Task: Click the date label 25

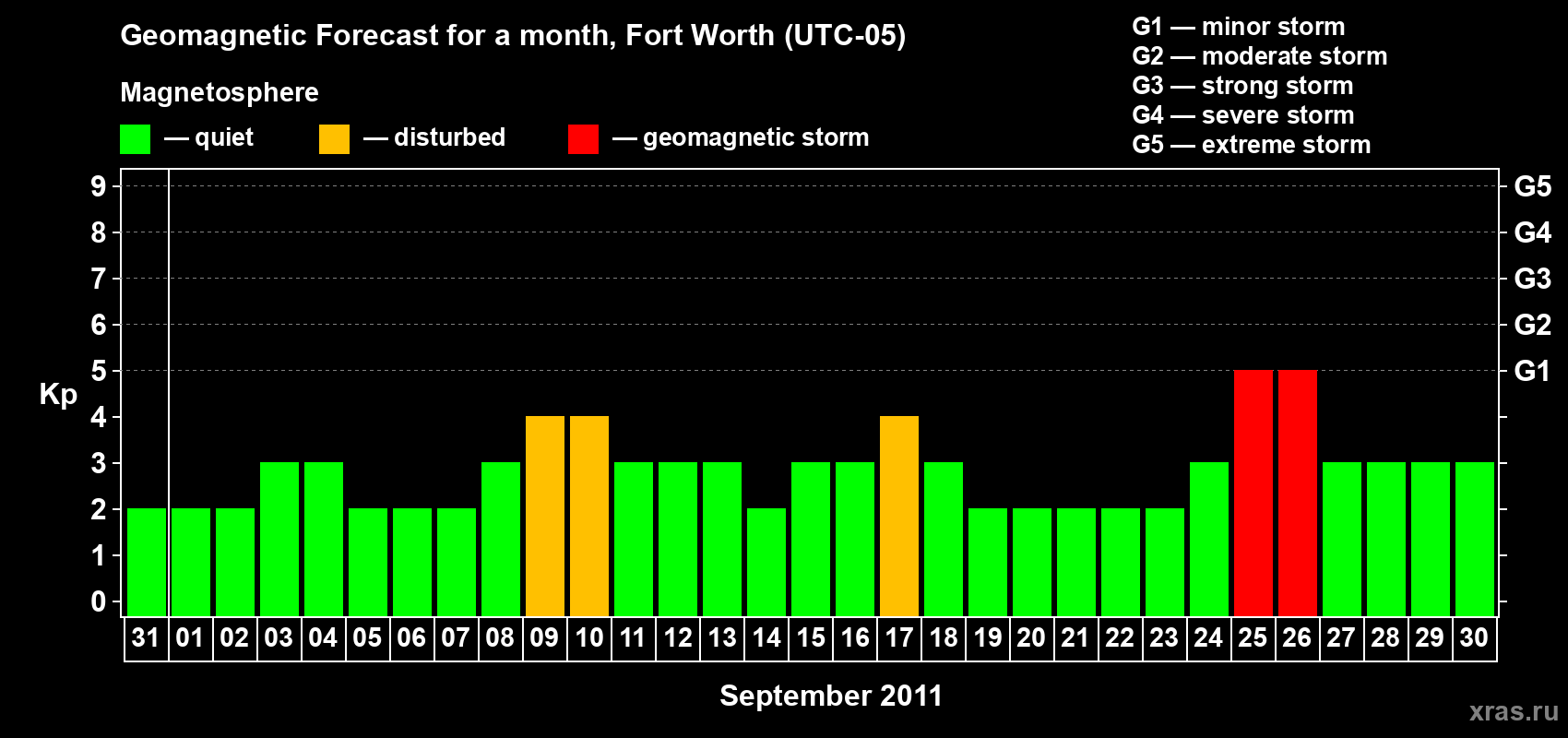Action: point(1253,637)
